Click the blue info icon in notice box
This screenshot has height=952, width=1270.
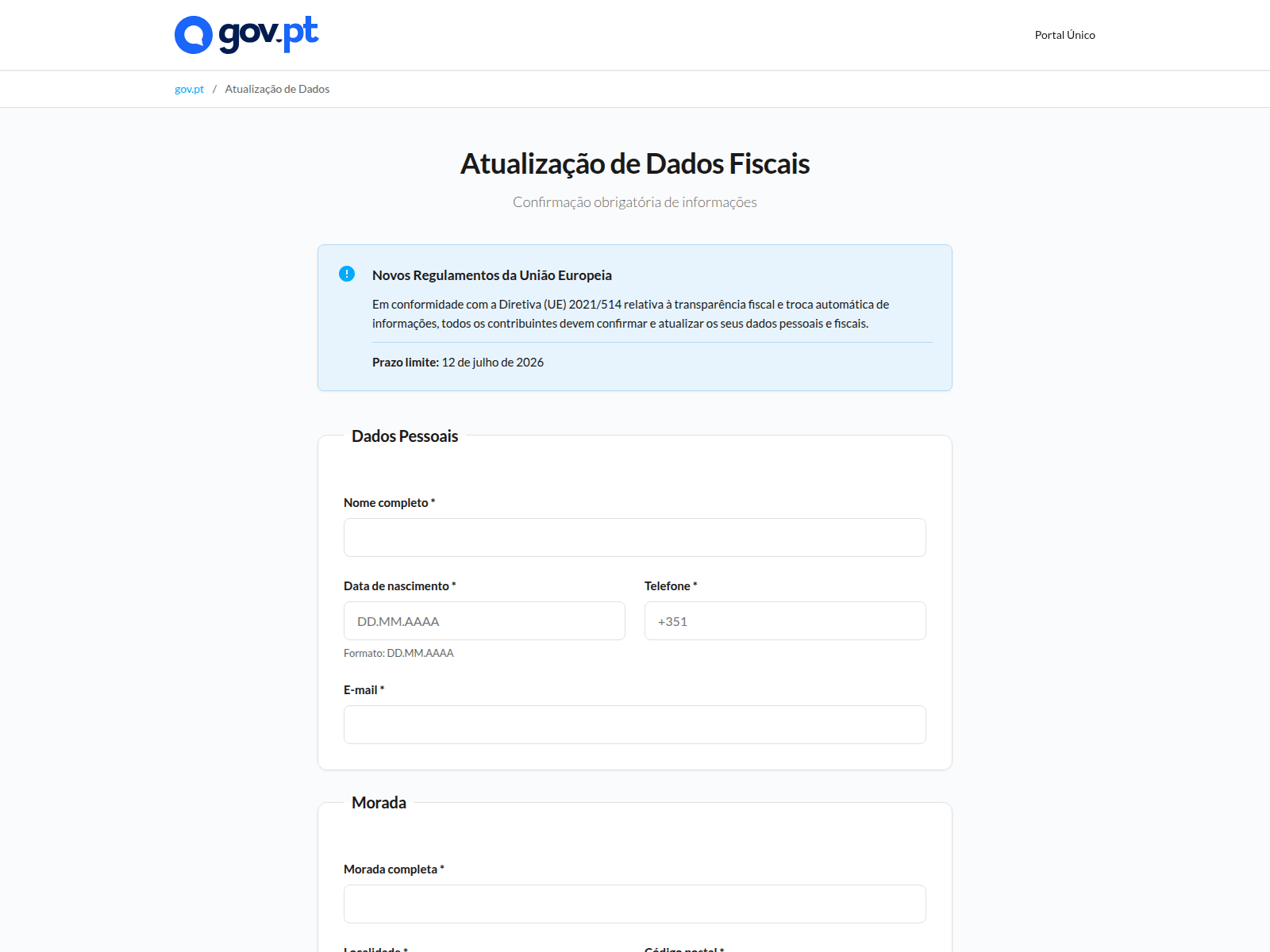pos(347,274)
